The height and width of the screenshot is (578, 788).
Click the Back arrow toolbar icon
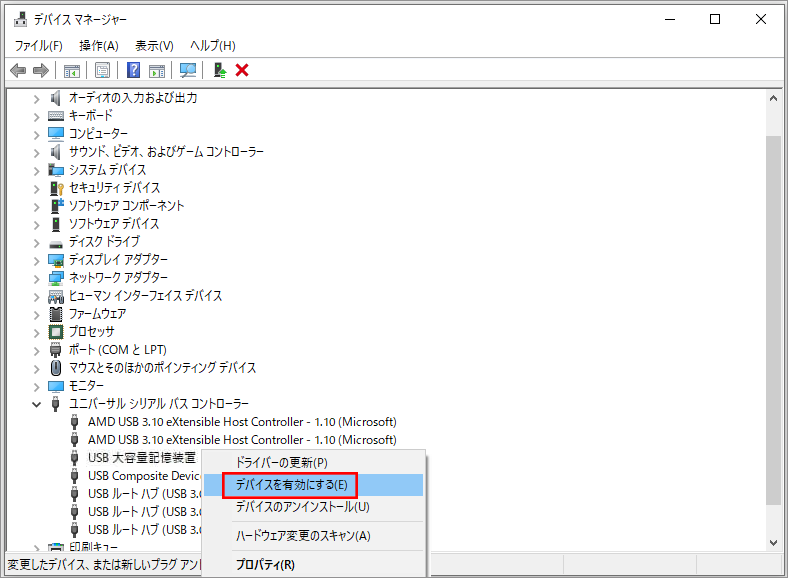coord(18,70)
